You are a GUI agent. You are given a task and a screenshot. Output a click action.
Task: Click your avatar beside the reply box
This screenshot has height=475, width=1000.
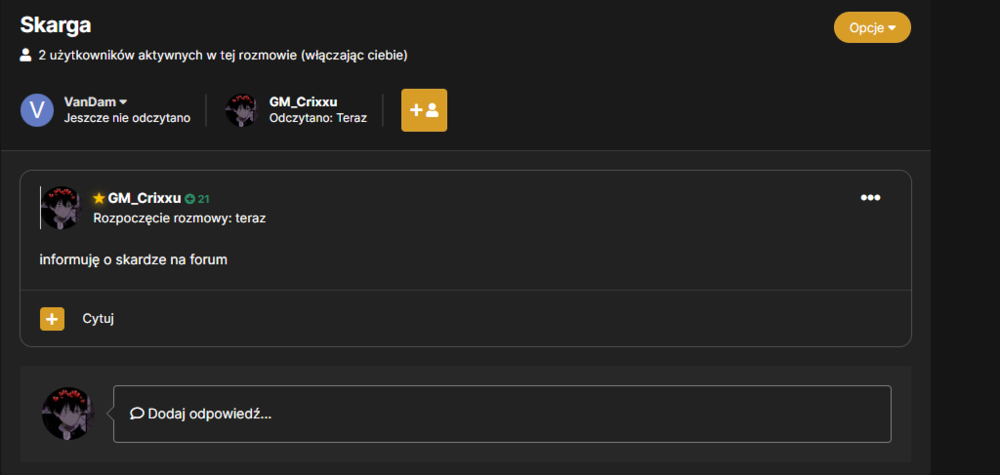68,414
